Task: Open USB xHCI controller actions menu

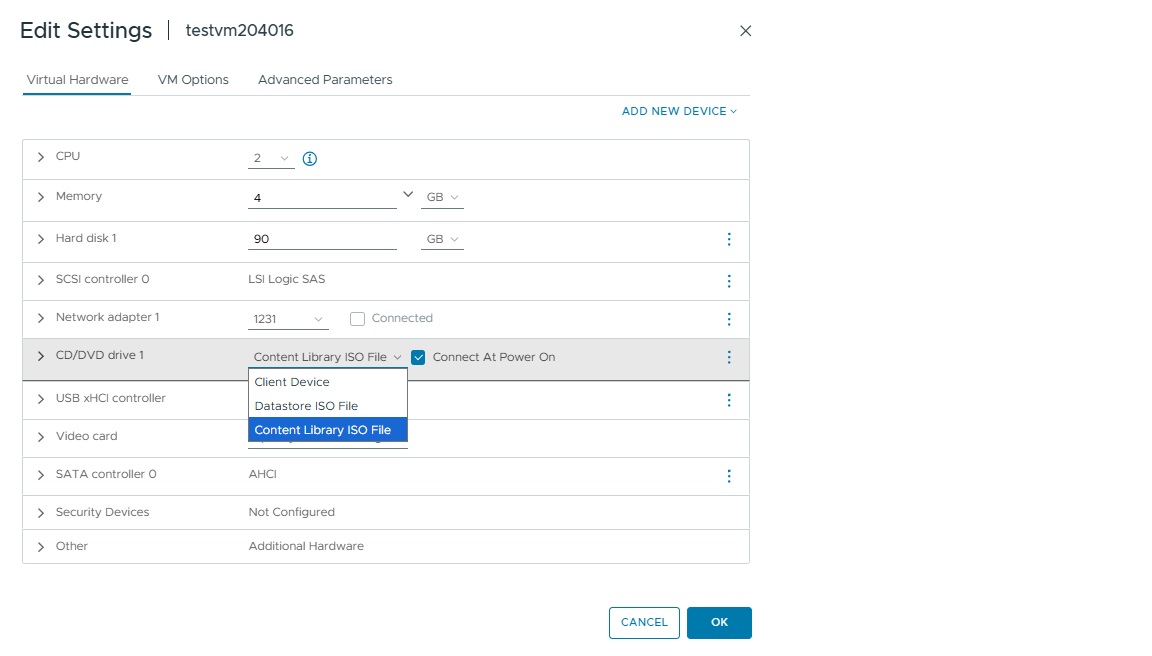Action: point(729,399)
